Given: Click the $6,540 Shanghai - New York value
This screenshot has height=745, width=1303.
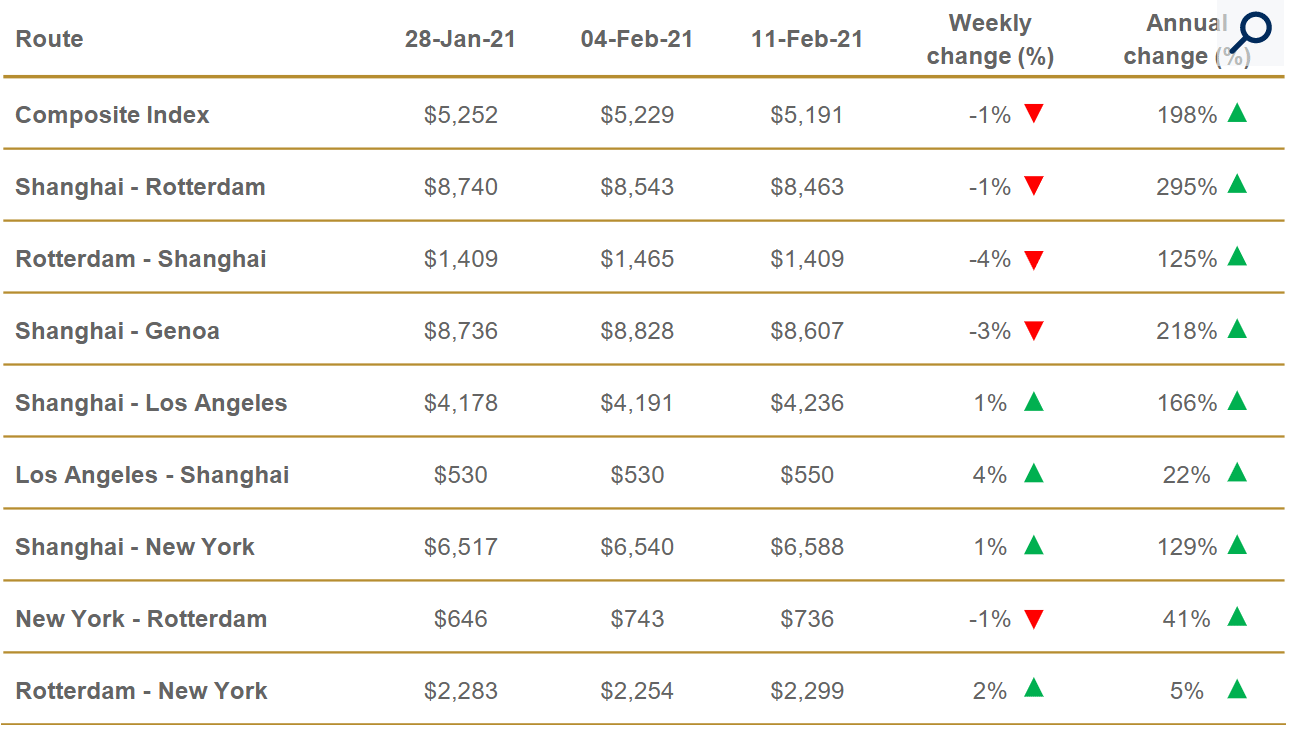Looking at the screenshot, I should click(x=637, y=547).
